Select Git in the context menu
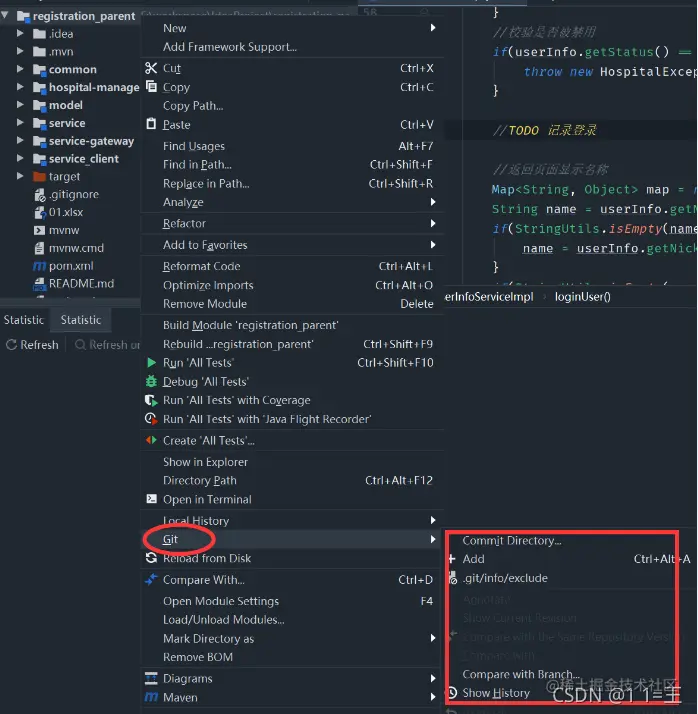698x714 pixels. [292, 539]
